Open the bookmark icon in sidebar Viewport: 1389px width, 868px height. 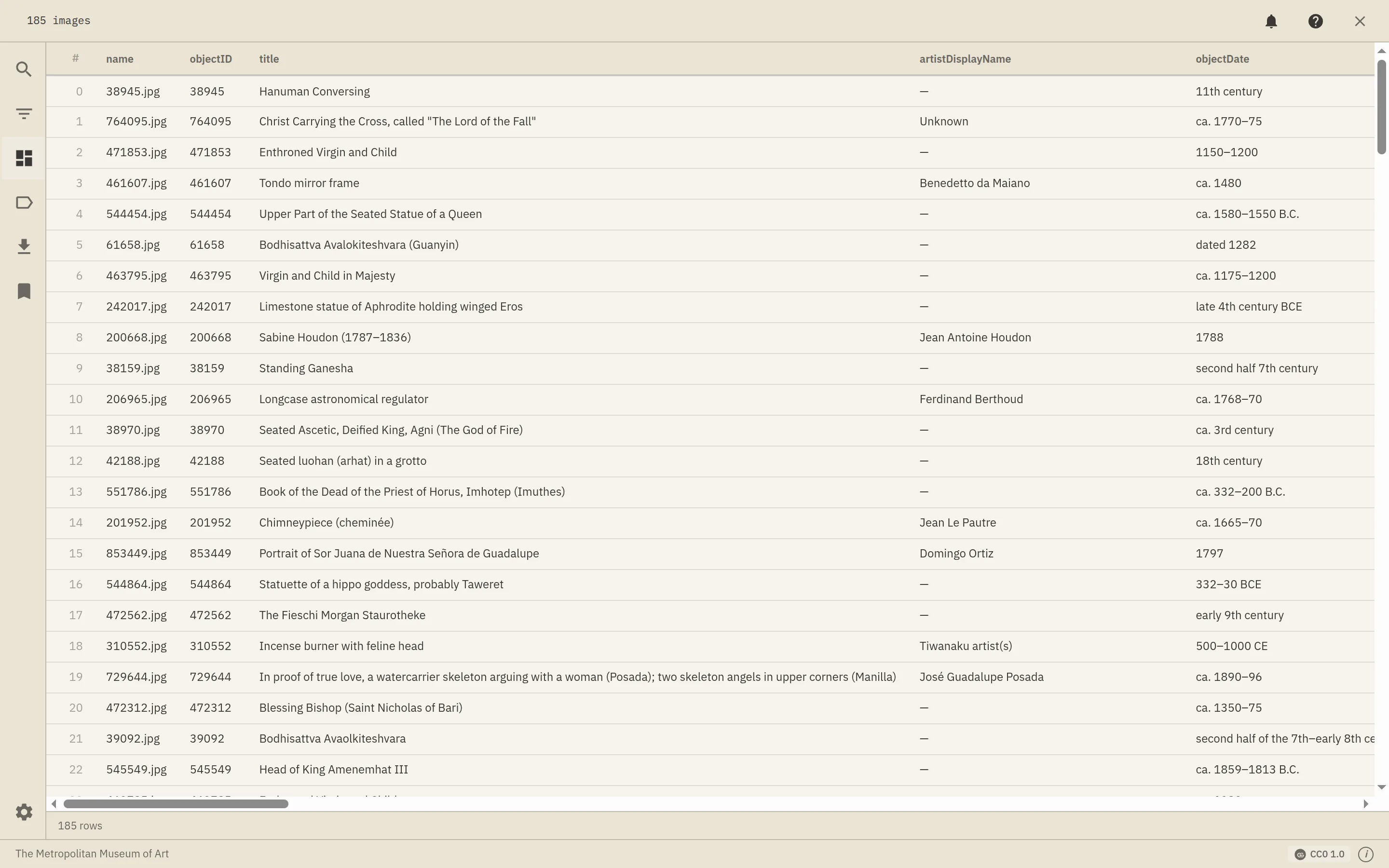[24, 290]
